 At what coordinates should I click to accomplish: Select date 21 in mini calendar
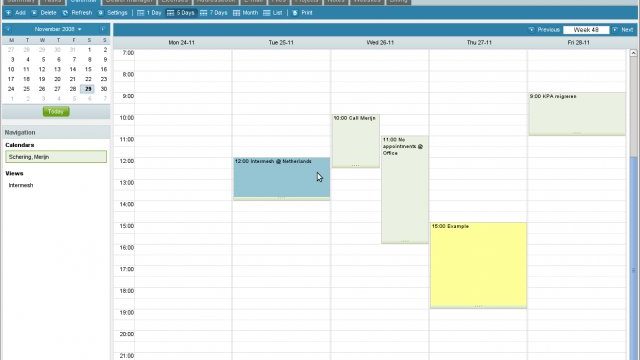73,79
